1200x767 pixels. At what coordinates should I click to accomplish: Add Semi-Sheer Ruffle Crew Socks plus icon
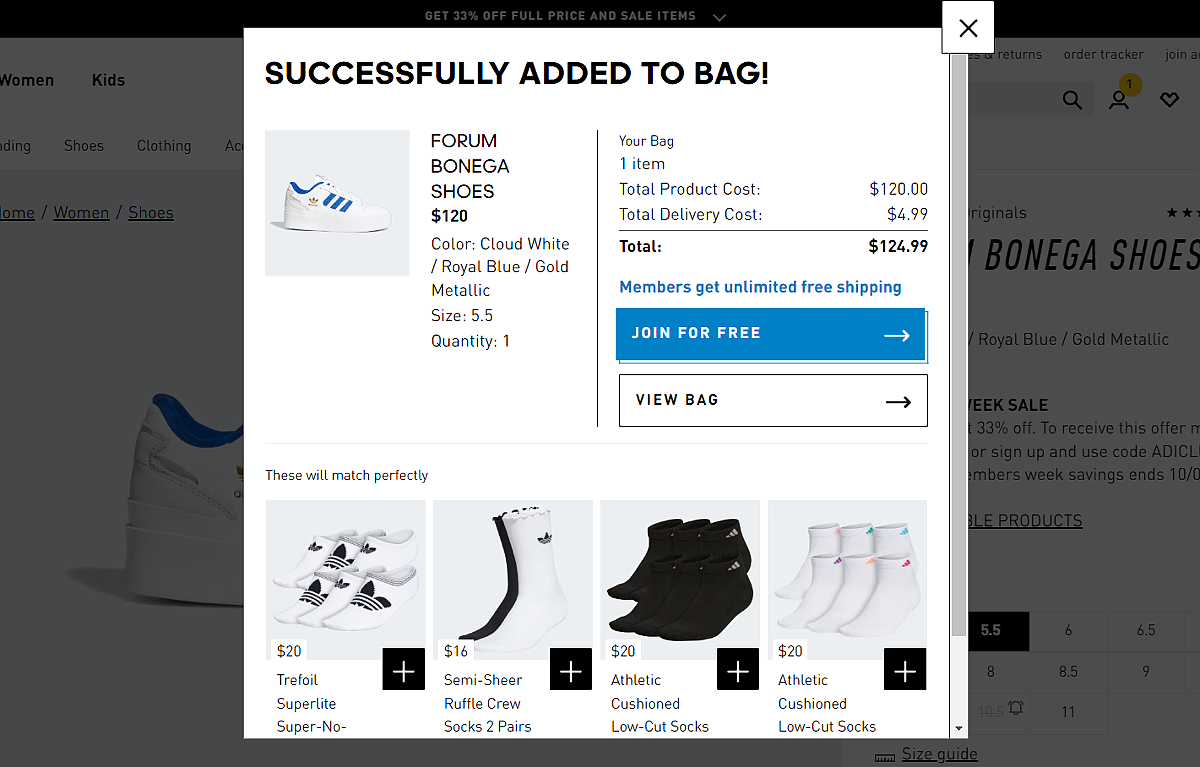pyautogui.click(x=570, y=670)
